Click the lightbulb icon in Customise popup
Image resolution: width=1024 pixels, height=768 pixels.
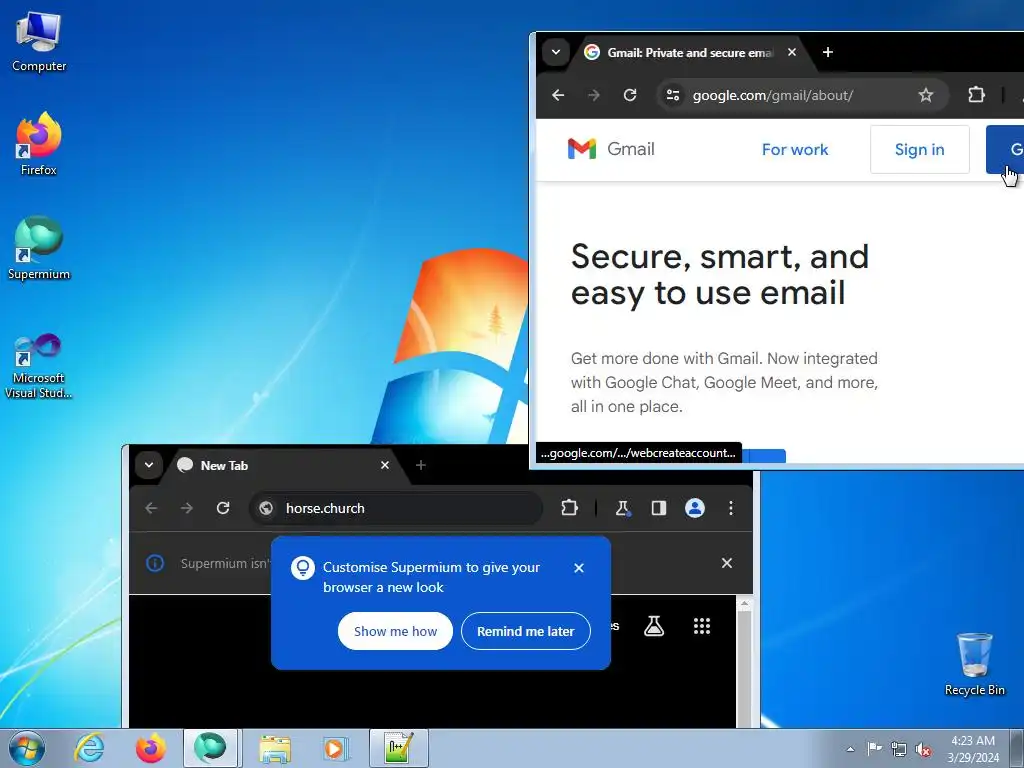pos(303,568)
